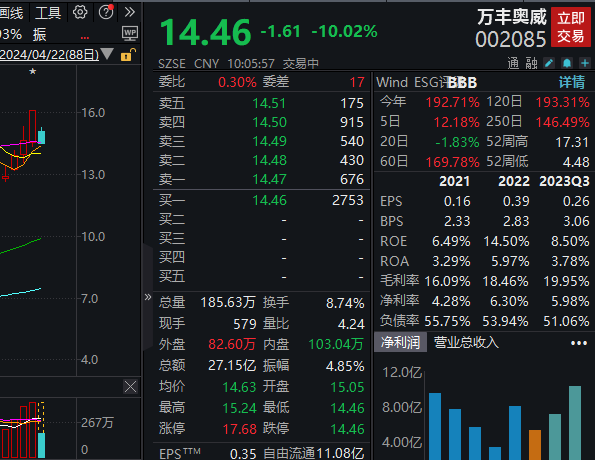This screenshot has width=595, height=461.
Task: Open the ESG 详情 link
Action: (571, 82)
